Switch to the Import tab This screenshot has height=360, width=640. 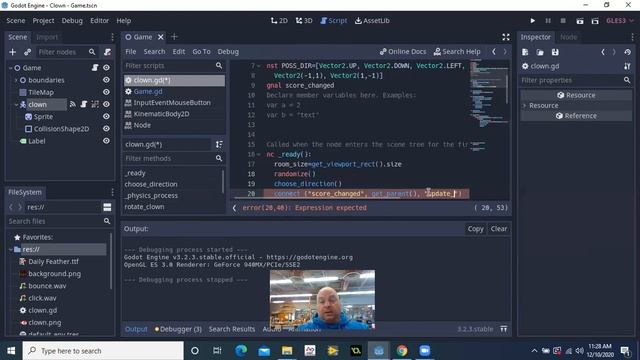click(x=47, y=37)
